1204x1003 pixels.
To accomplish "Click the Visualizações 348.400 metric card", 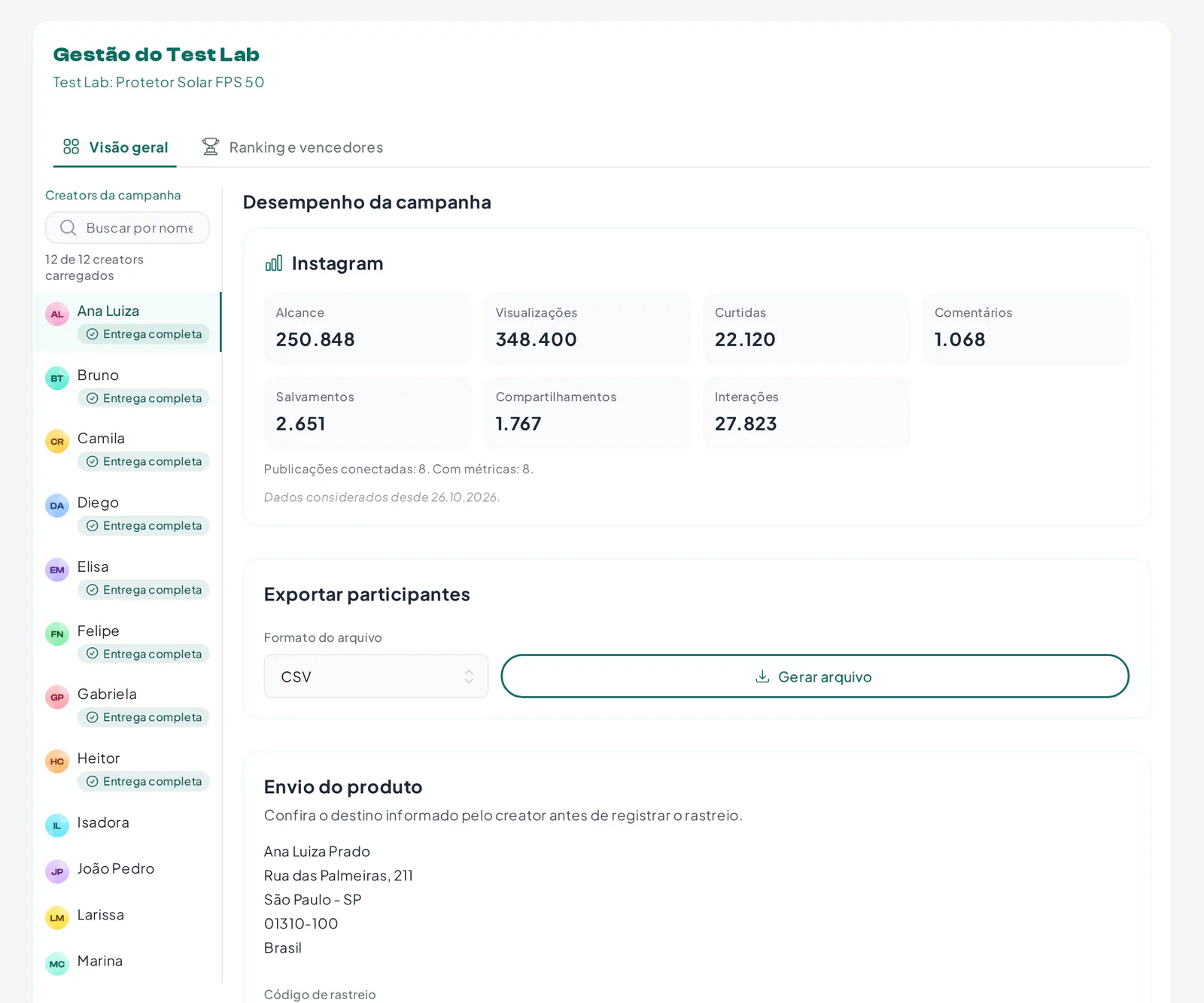I will click(x=587, y=329).
